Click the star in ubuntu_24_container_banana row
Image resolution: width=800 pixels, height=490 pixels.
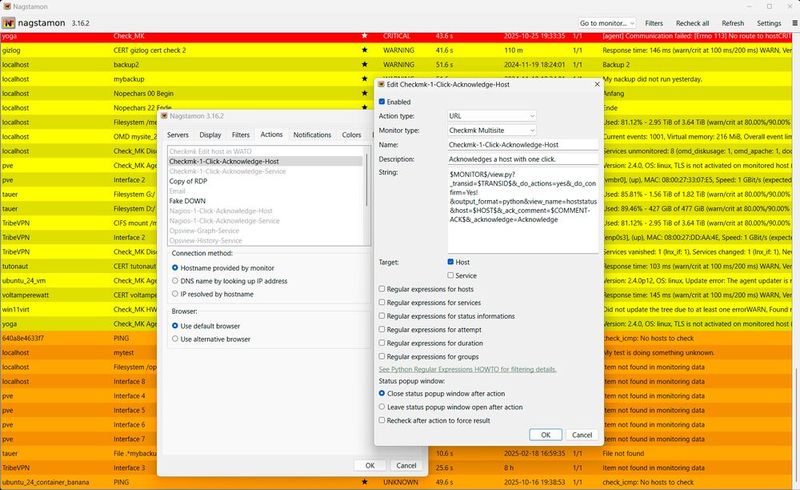(x=364, y=482)
